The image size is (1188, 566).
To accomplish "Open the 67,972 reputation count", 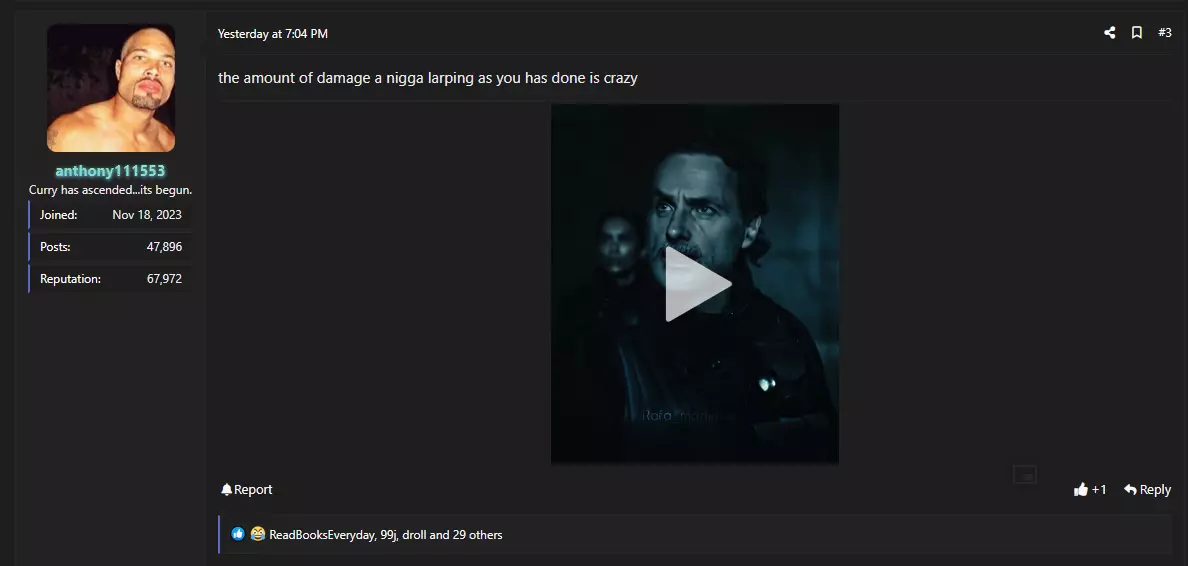I will 164,279.
